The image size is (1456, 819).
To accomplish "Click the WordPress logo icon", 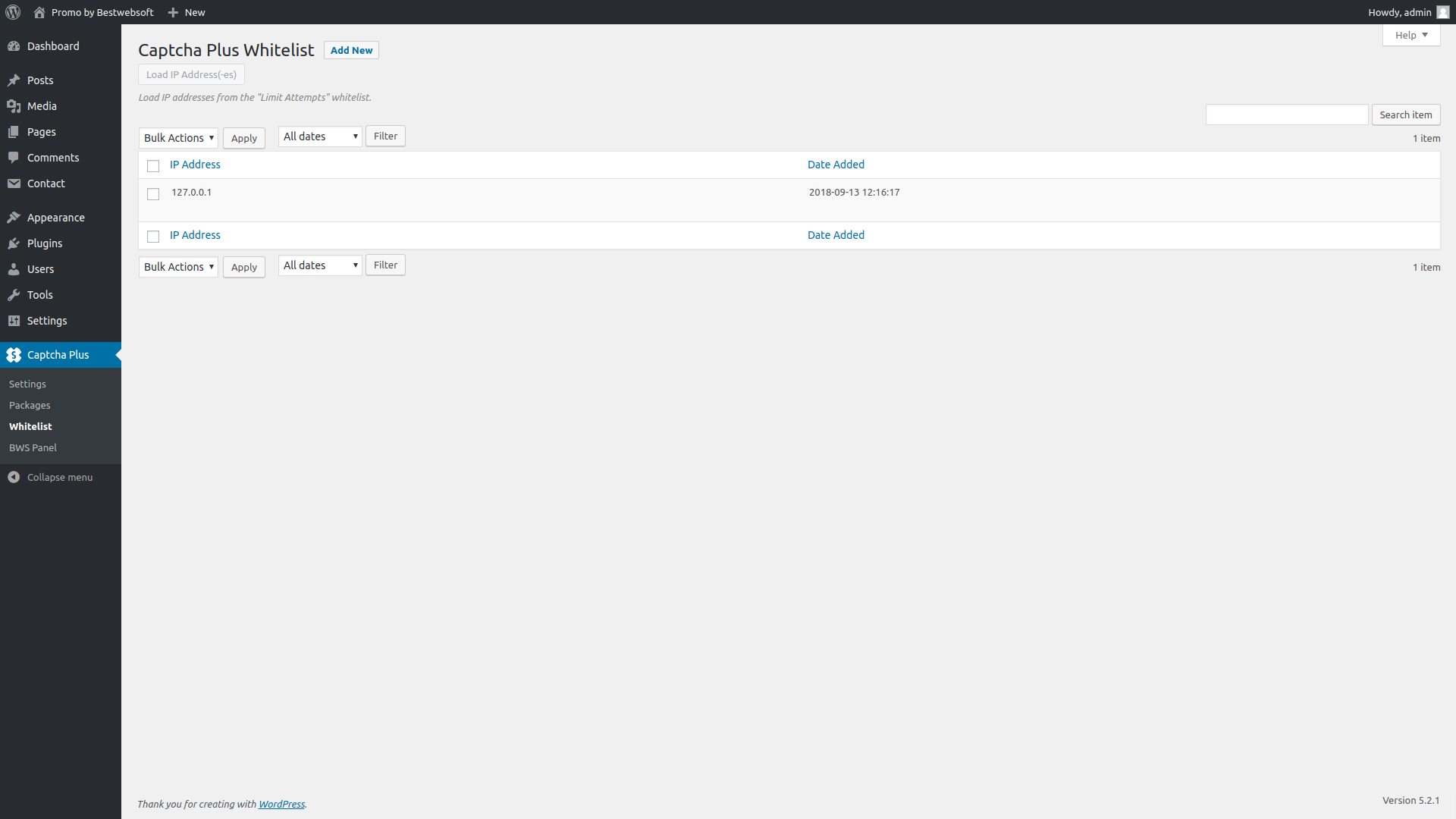I will (x=13, y=12).
